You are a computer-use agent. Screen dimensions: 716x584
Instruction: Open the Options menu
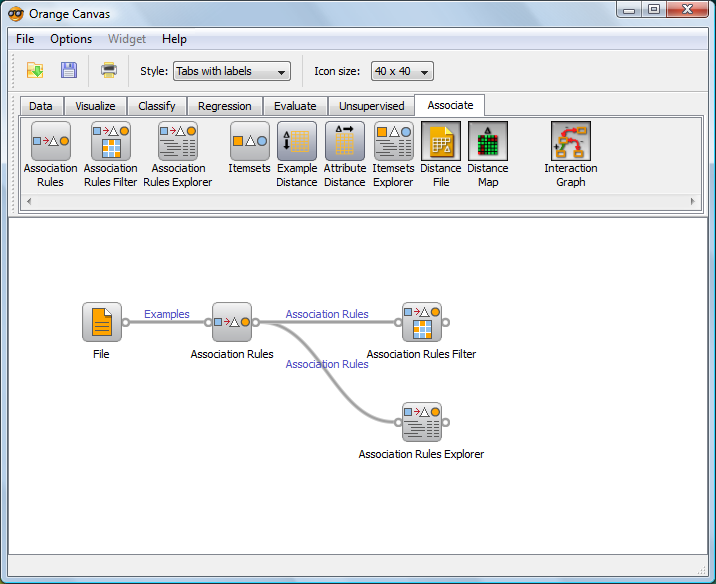click(x=71, y=39)
